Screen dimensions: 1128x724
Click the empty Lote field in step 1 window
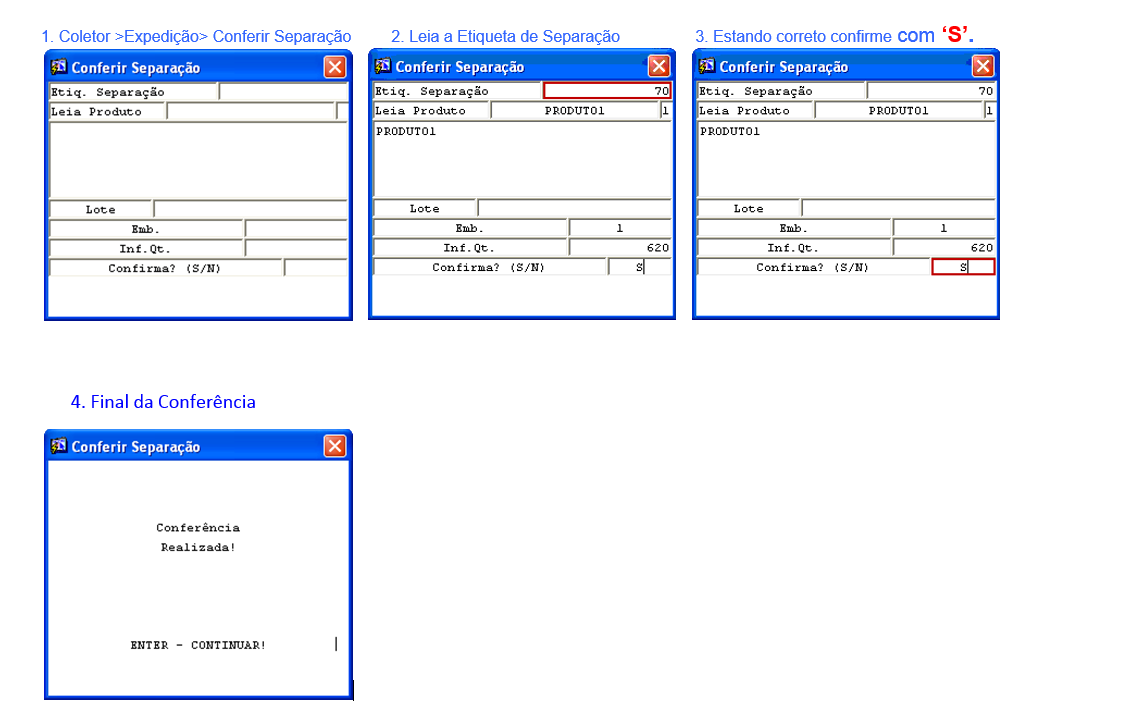tap(250, 209)
